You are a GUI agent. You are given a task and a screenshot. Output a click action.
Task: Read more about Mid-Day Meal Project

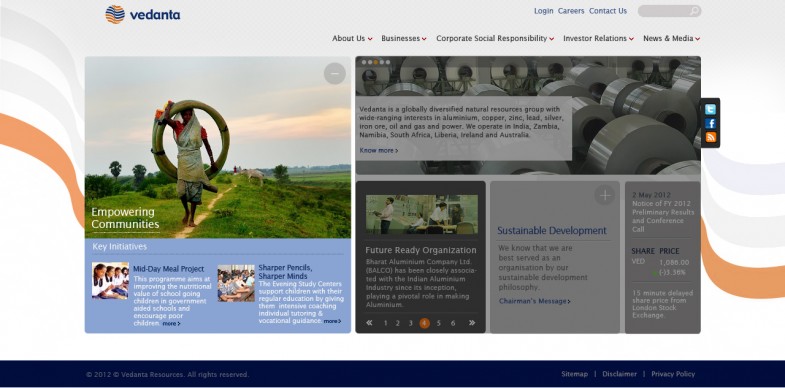pos(171,324)
